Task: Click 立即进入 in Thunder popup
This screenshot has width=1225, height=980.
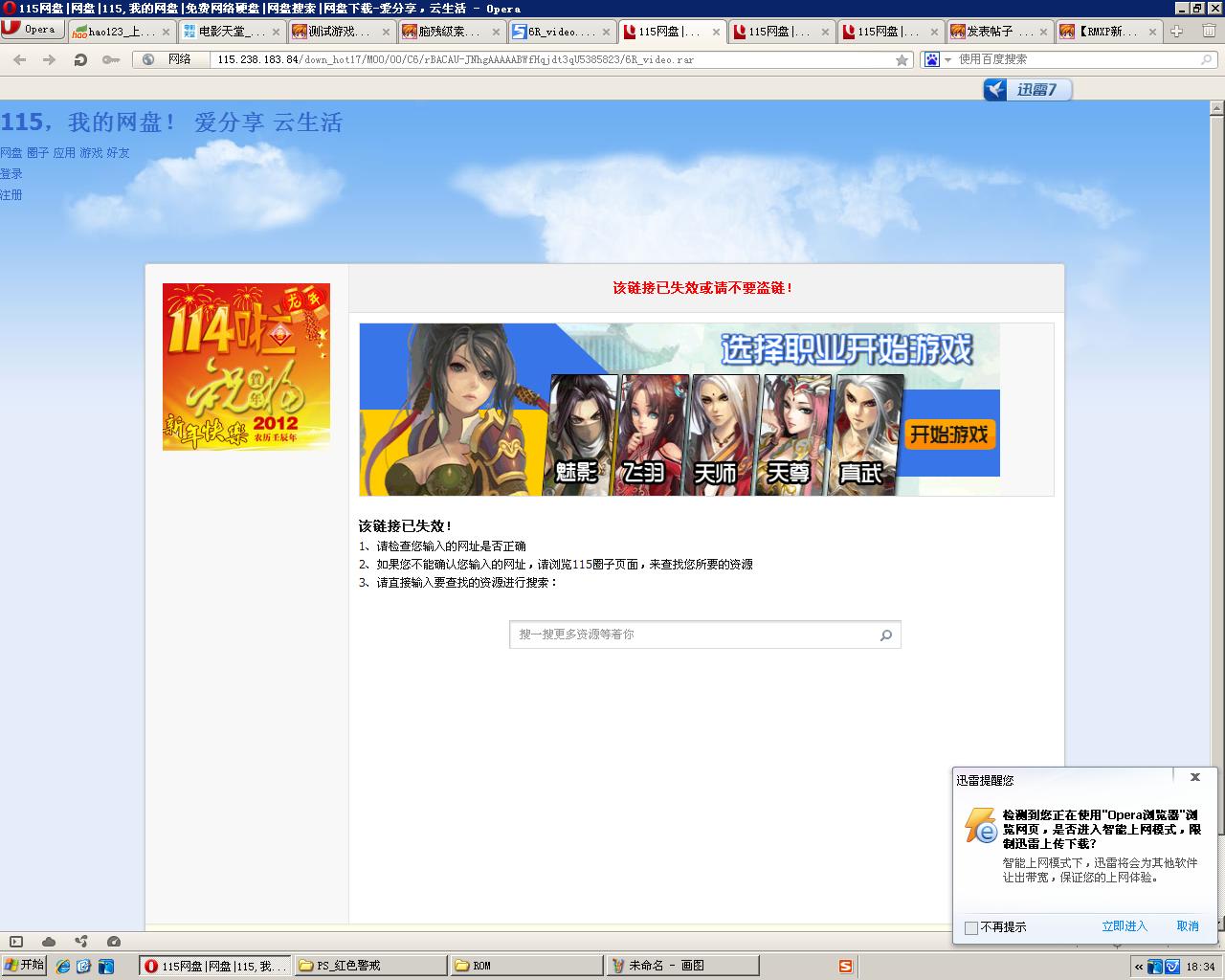Action: click(x=1125, y=926)
